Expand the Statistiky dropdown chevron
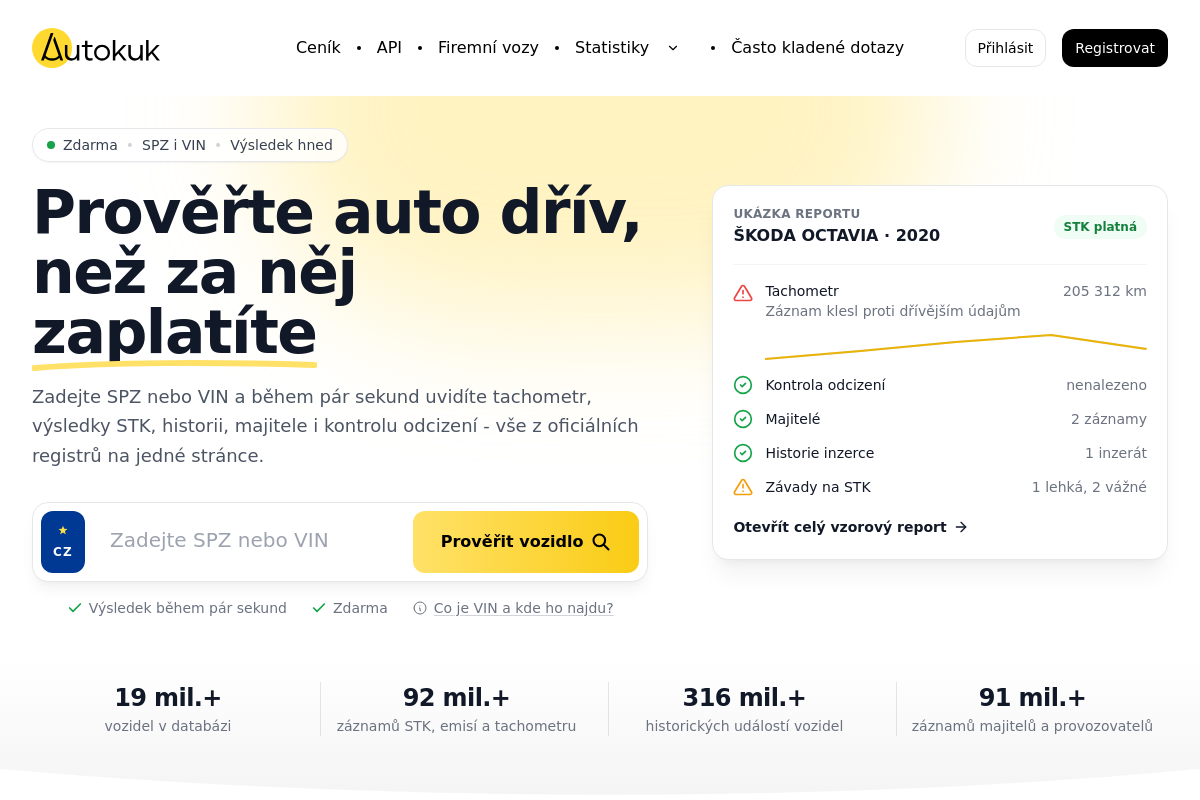 673,48
